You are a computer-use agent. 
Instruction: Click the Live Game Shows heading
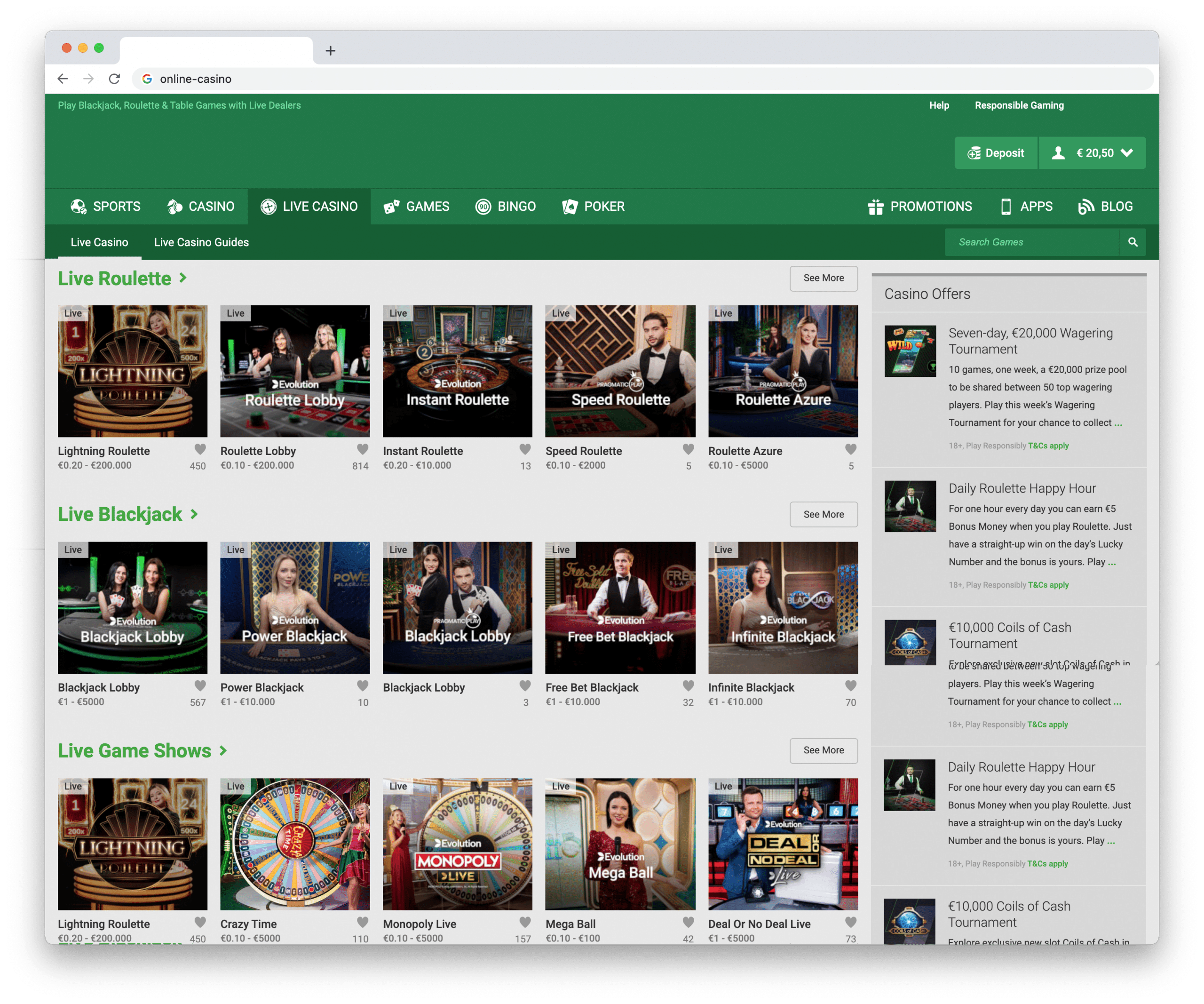coord(135,750)
